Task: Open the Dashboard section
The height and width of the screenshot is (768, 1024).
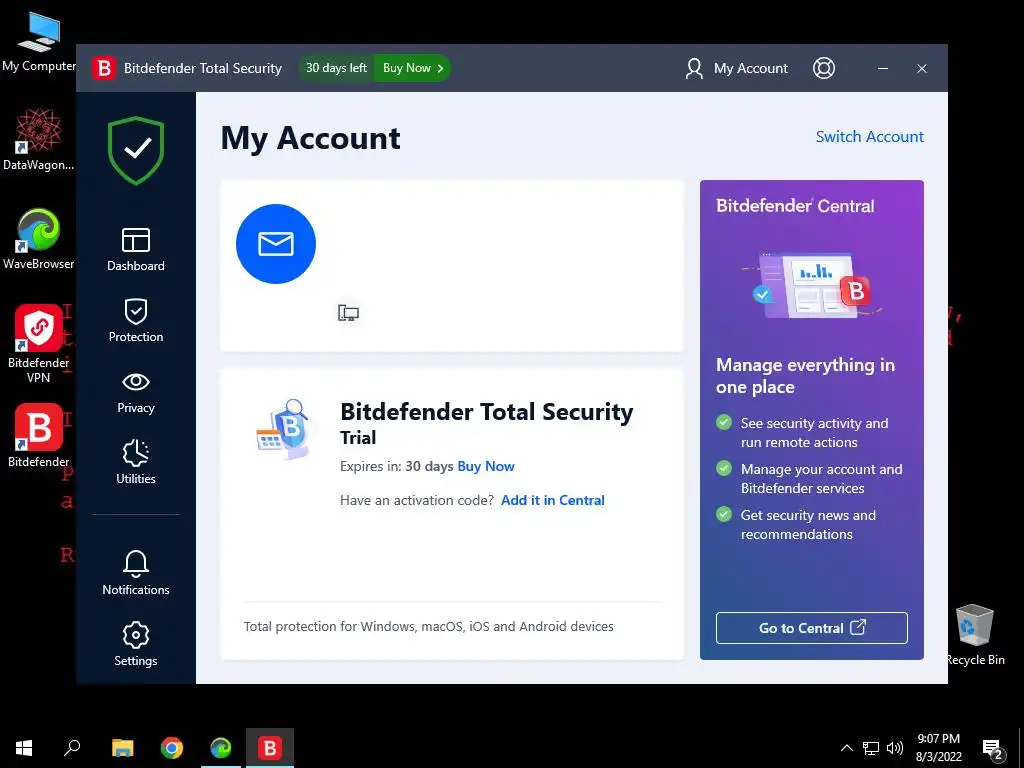Action: (x=136, y=249)
